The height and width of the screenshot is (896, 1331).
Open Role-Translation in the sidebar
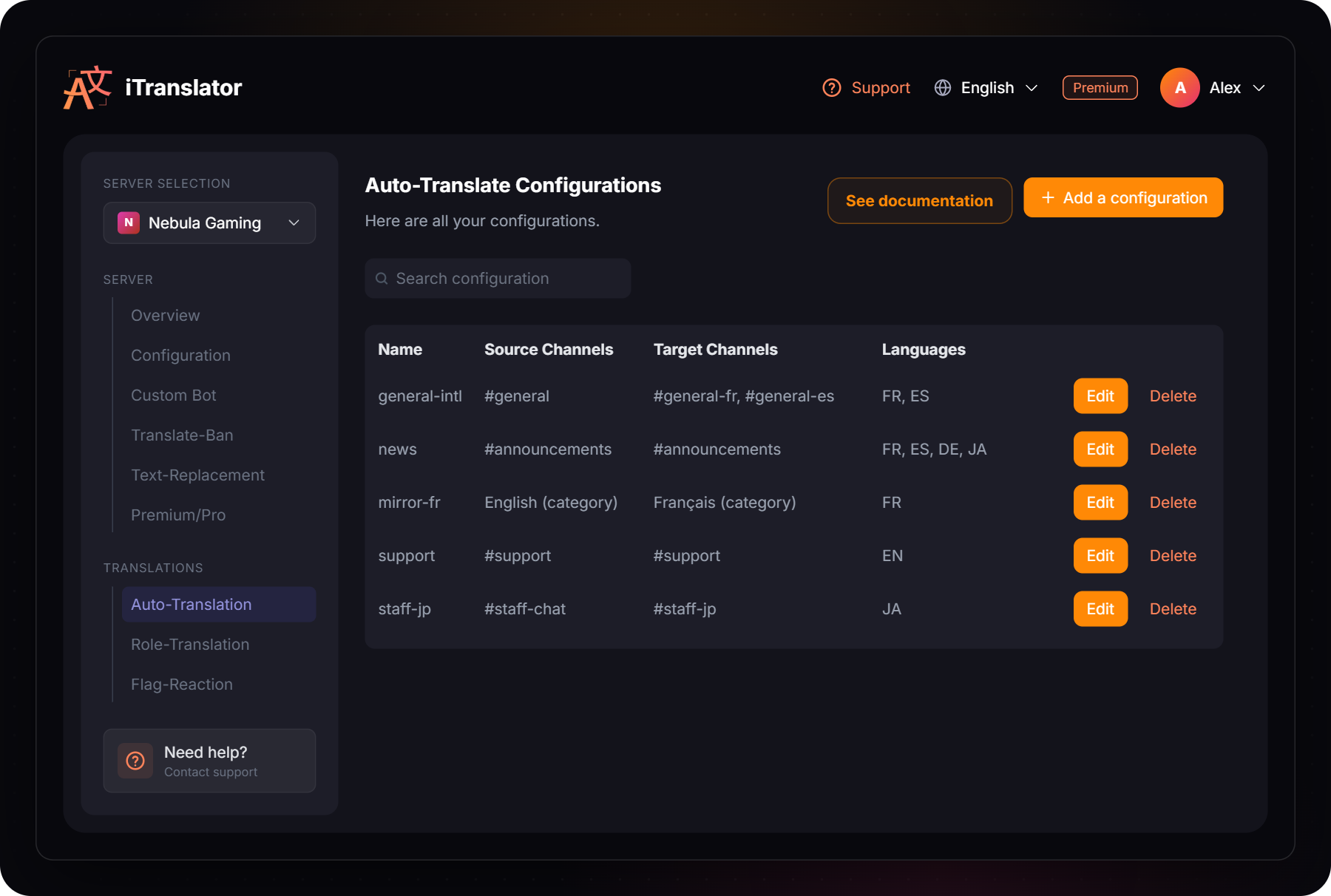pyautogui.click(x=190, y=645)
